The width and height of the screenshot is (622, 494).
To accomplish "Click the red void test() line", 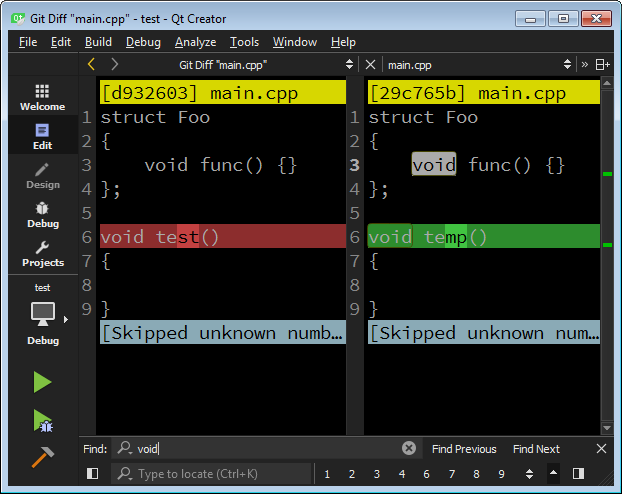I will click(223, 236).
